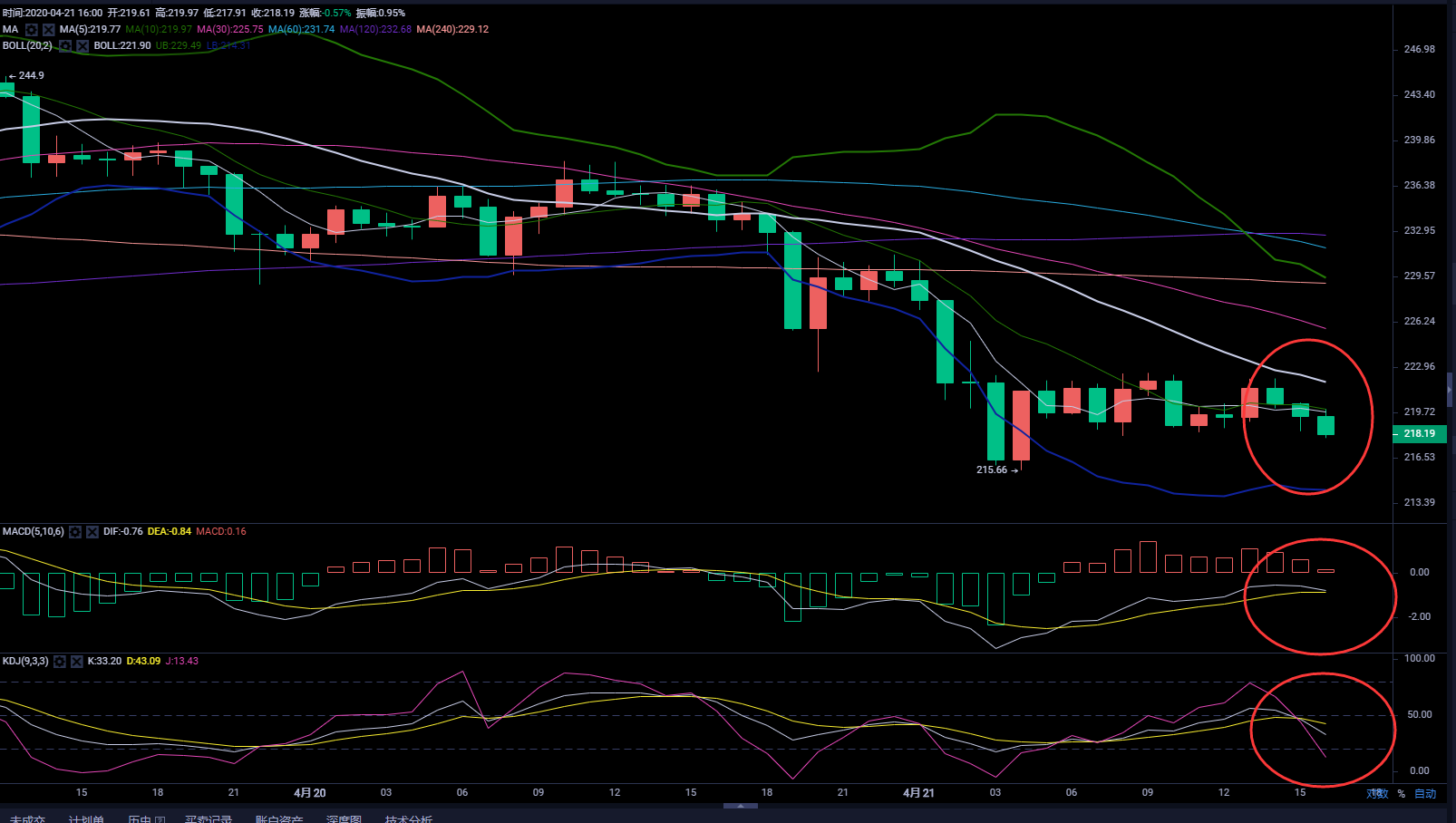Click the 技术分析 (technical analysis) tab
This screenshot has width=1456, height=823.
click(x=408, y=818)
